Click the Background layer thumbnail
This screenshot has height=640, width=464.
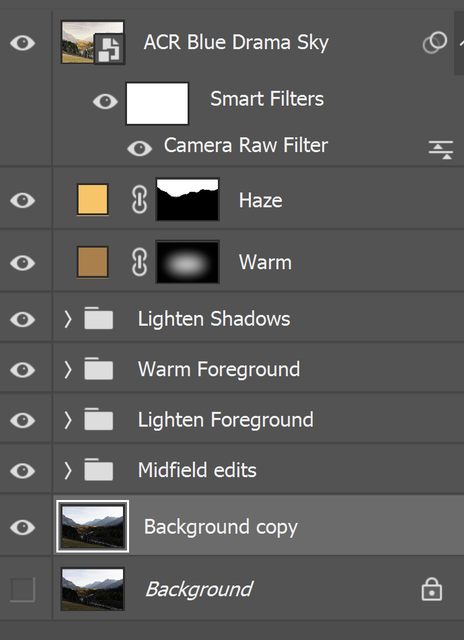(92, 589)
